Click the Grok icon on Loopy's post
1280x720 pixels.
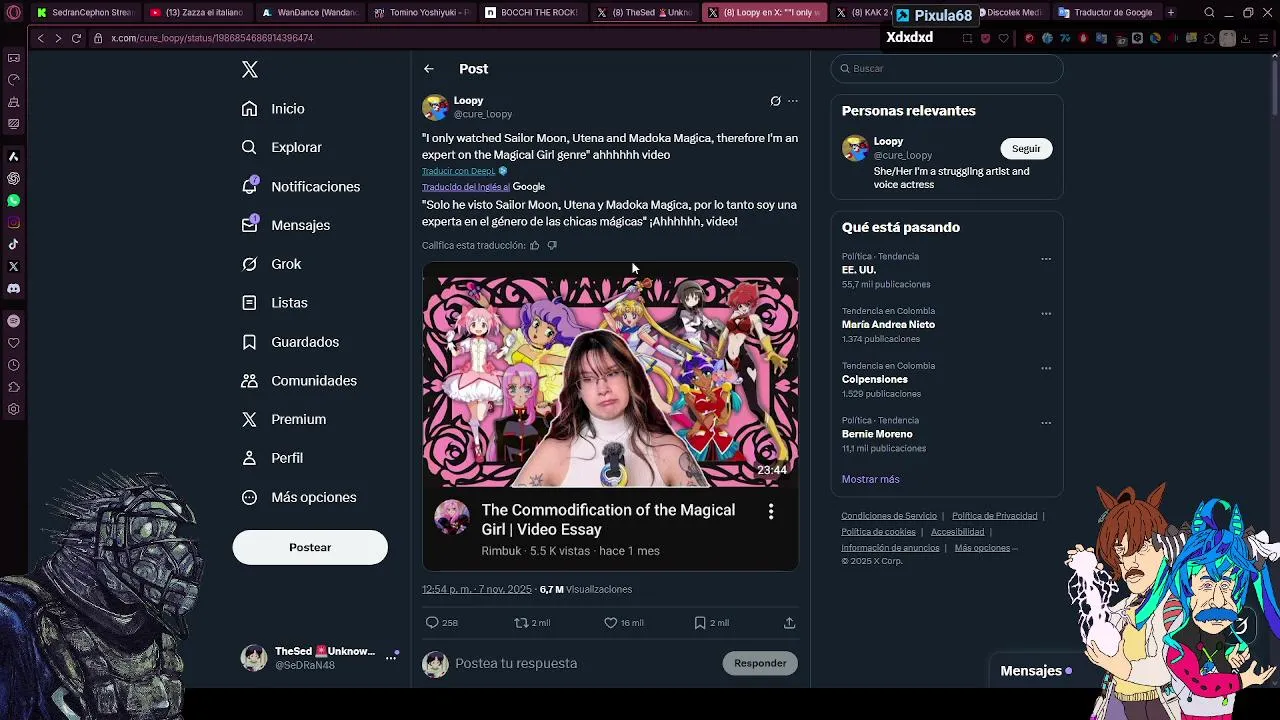tap(775, 101)
